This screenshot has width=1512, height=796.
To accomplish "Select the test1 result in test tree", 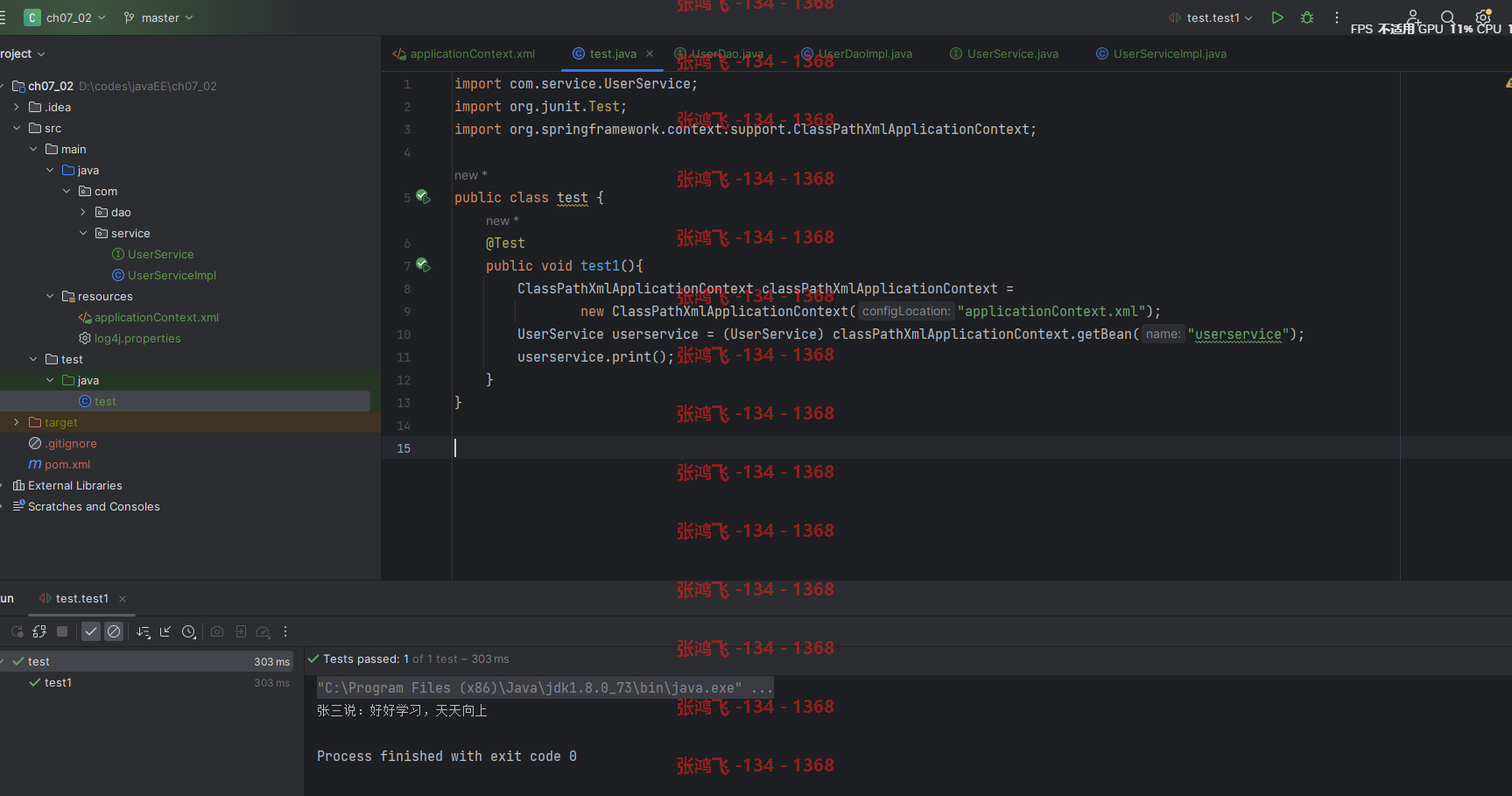I will pyautogui.click(x=58, y=682).
